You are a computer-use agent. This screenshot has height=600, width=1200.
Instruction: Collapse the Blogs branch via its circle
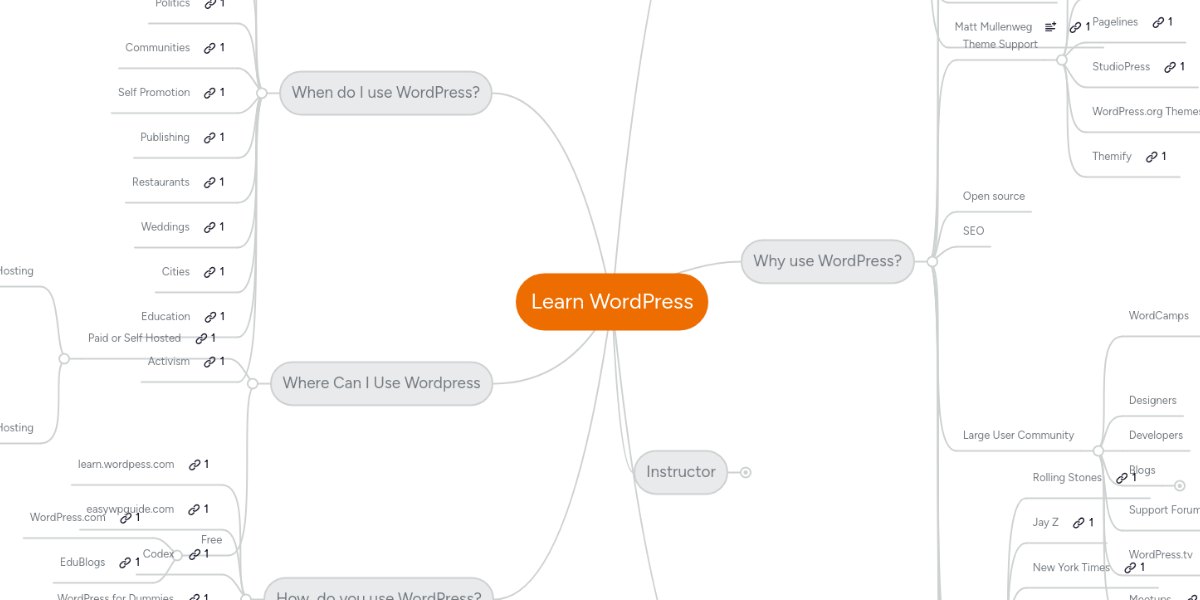click(1179, 486)
